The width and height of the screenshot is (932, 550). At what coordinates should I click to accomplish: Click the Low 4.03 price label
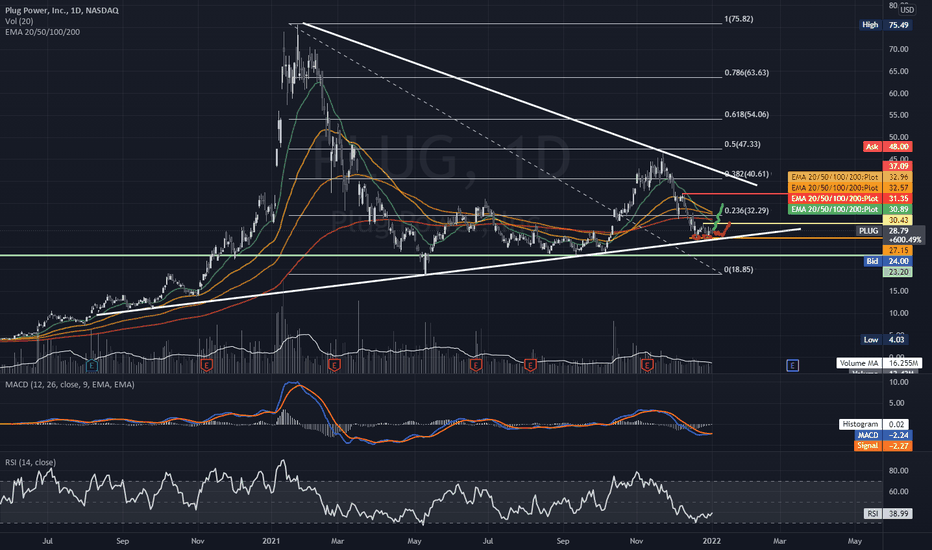coord(885,340)
